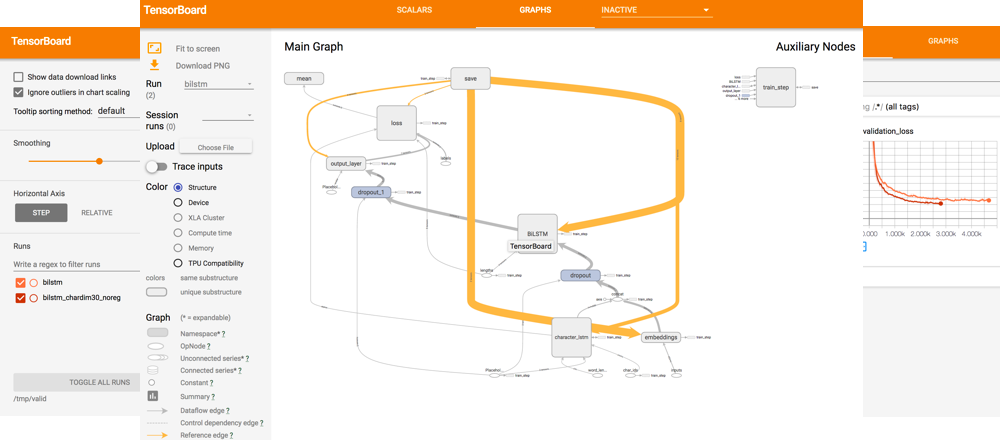Image resolution: width=1000 pixels, height=440 pixels.
Task: Click the Constant circle legend icon
Action: [152, 383]
